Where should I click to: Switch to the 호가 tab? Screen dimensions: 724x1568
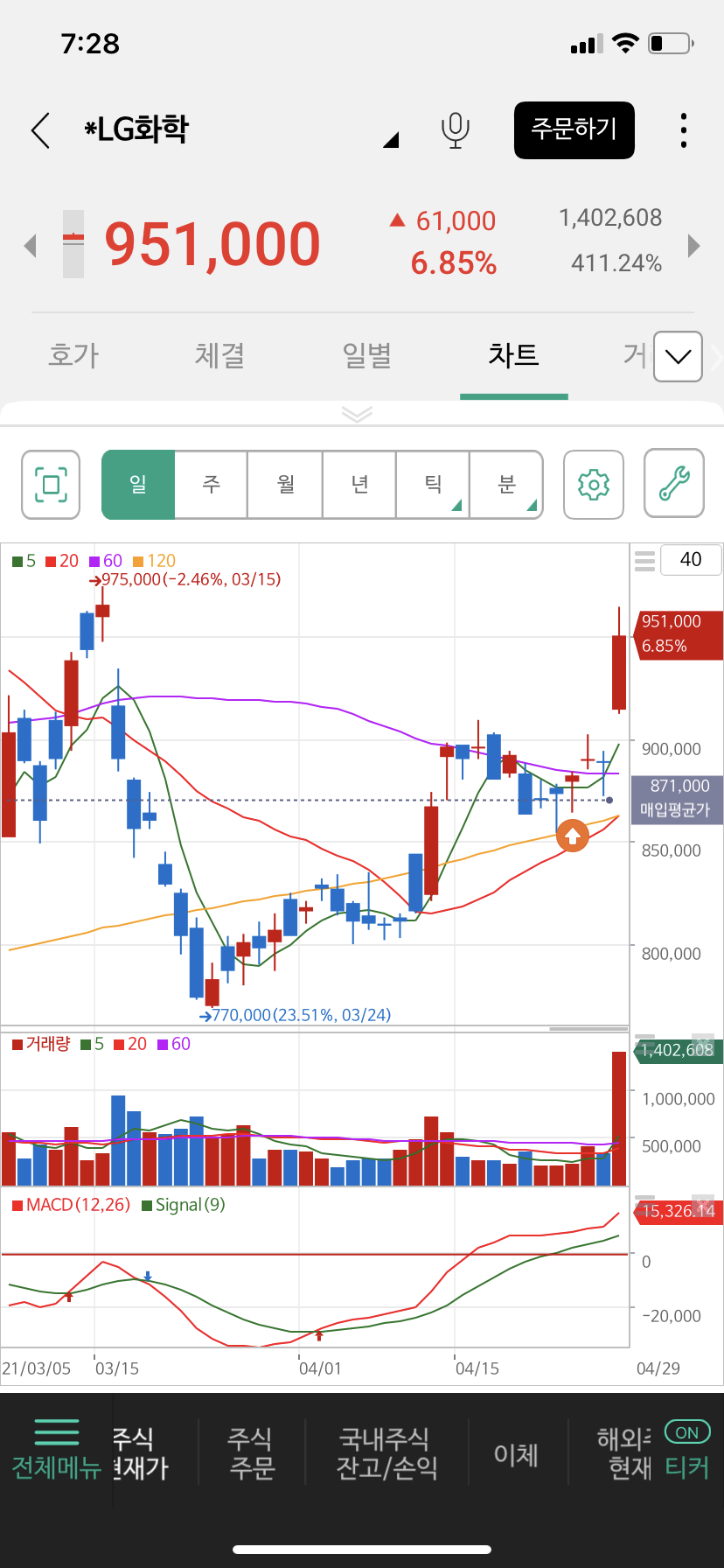point(73,355)
